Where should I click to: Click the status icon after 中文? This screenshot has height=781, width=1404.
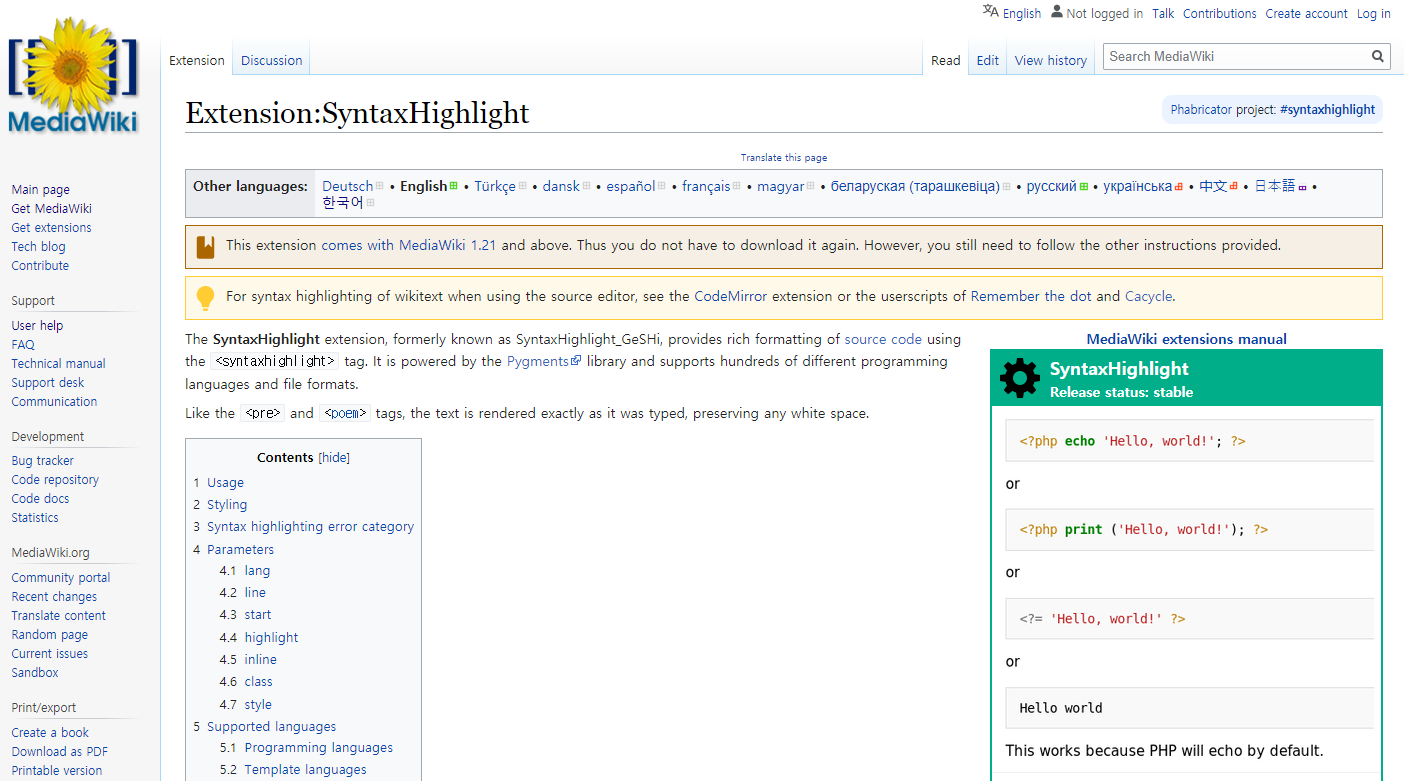coord(1234,186)
